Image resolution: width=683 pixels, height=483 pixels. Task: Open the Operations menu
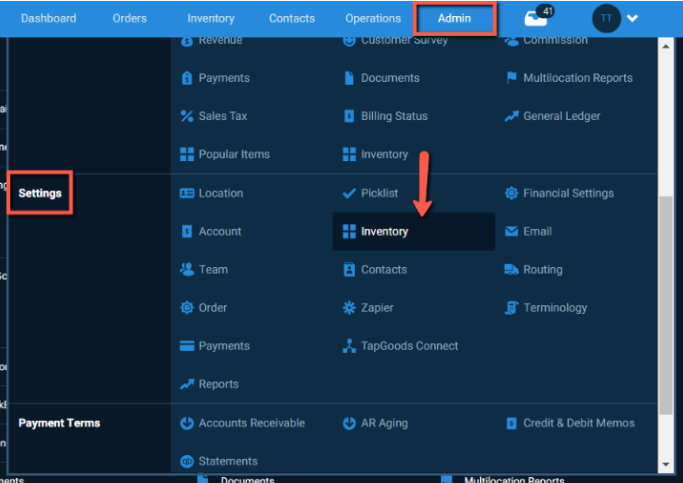[373, 18]
